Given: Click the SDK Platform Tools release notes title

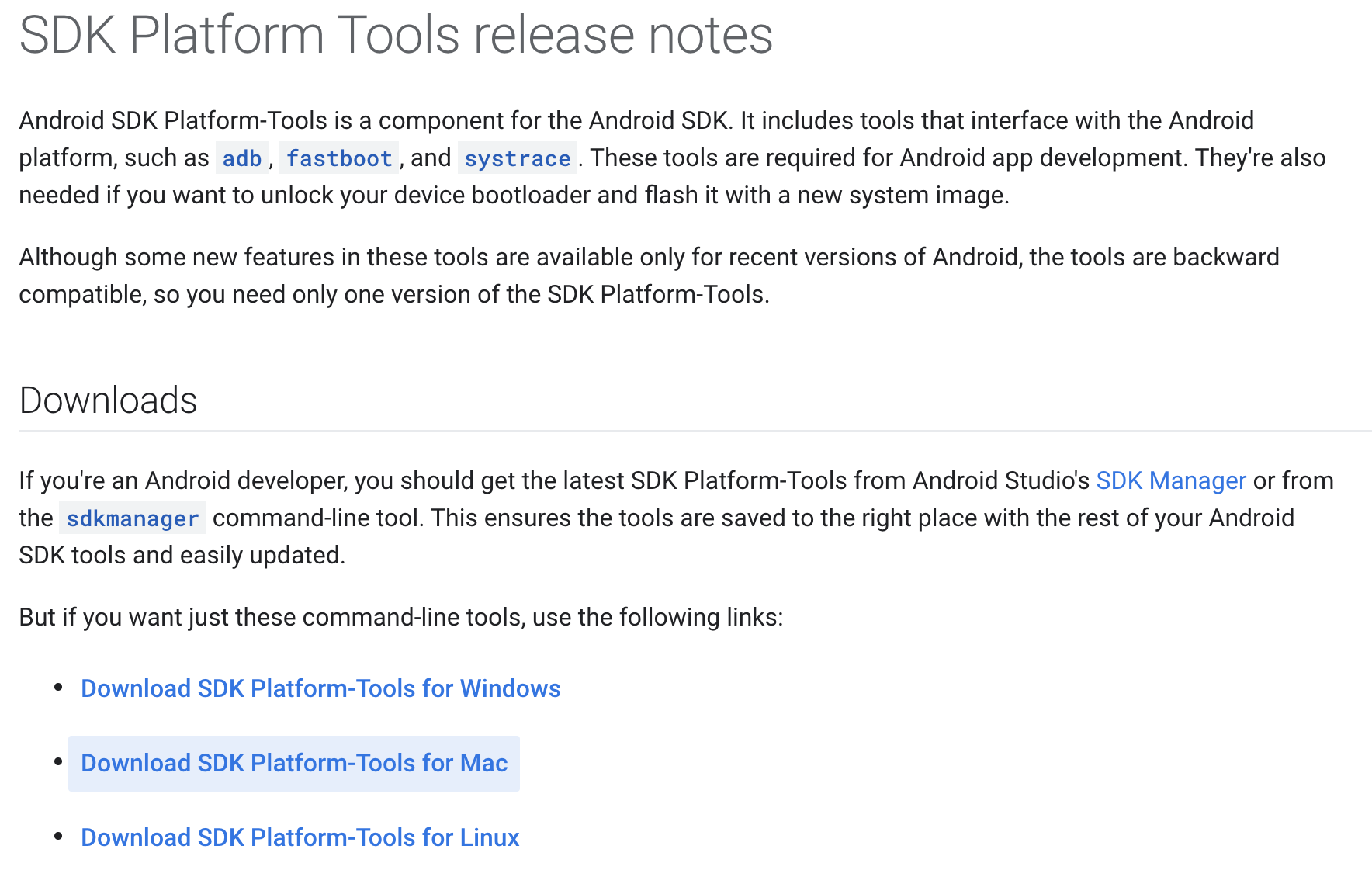Looking at the screenshot, I should pos(396,35).
